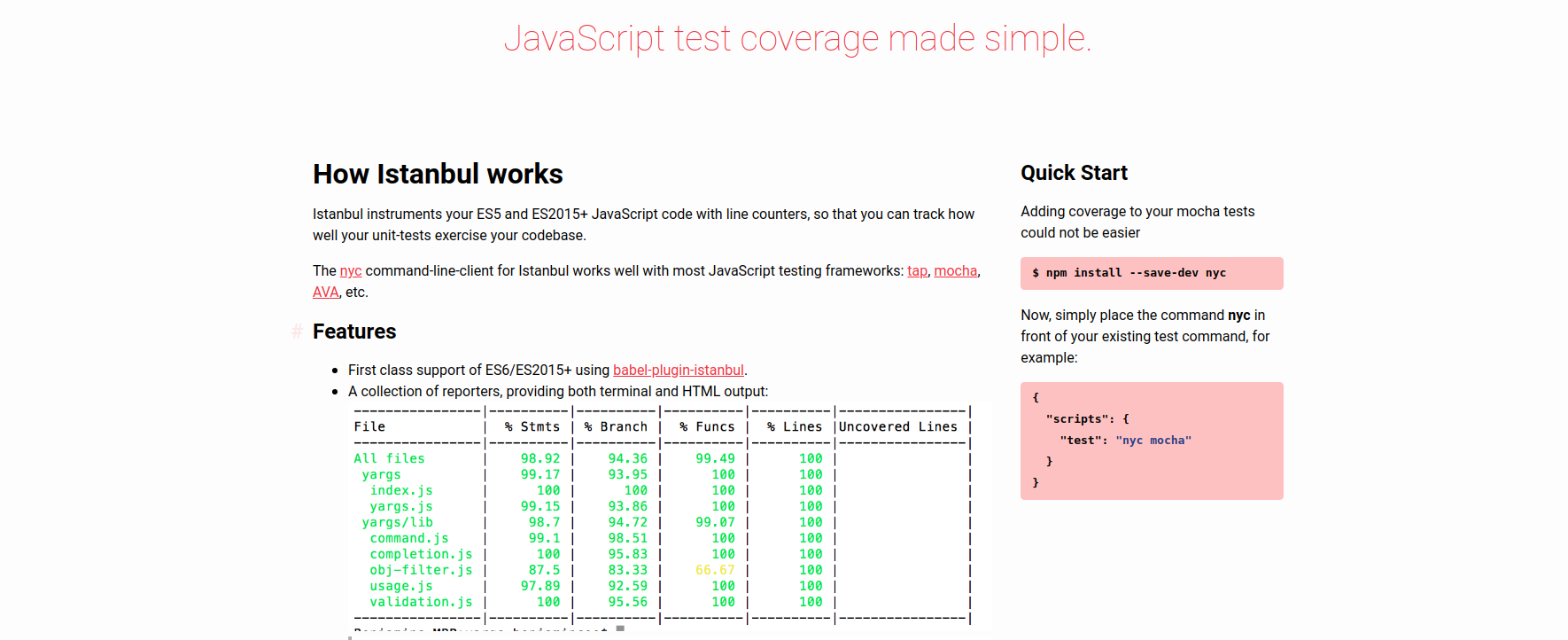Image resolution: width=1568 pixels, height=640 pixels.
Task: Click the 'Quick Start' heading
Action: point(1074,173)
